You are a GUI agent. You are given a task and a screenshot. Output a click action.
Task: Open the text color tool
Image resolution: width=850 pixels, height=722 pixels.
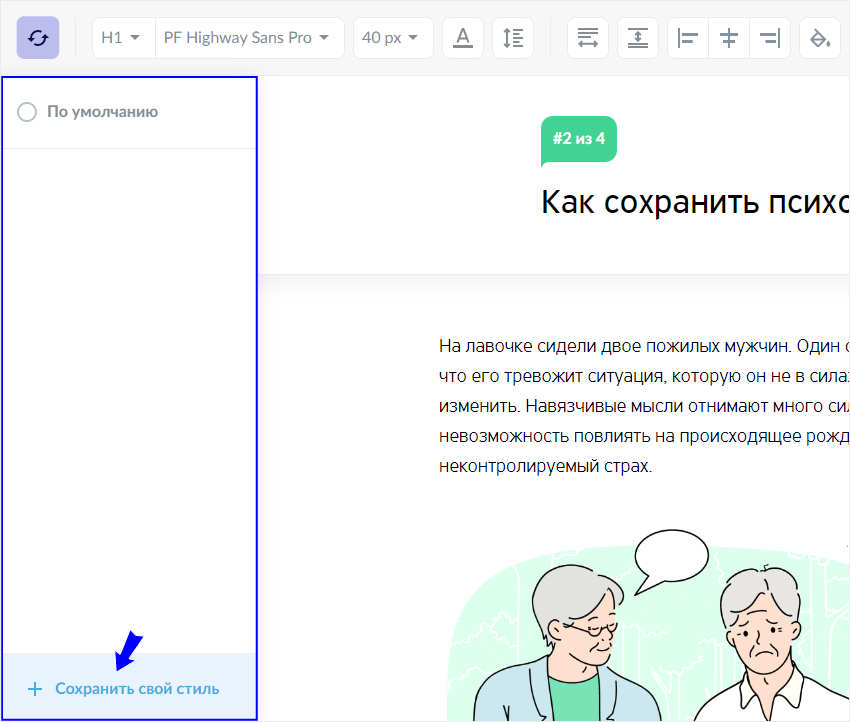click(463, 37)
